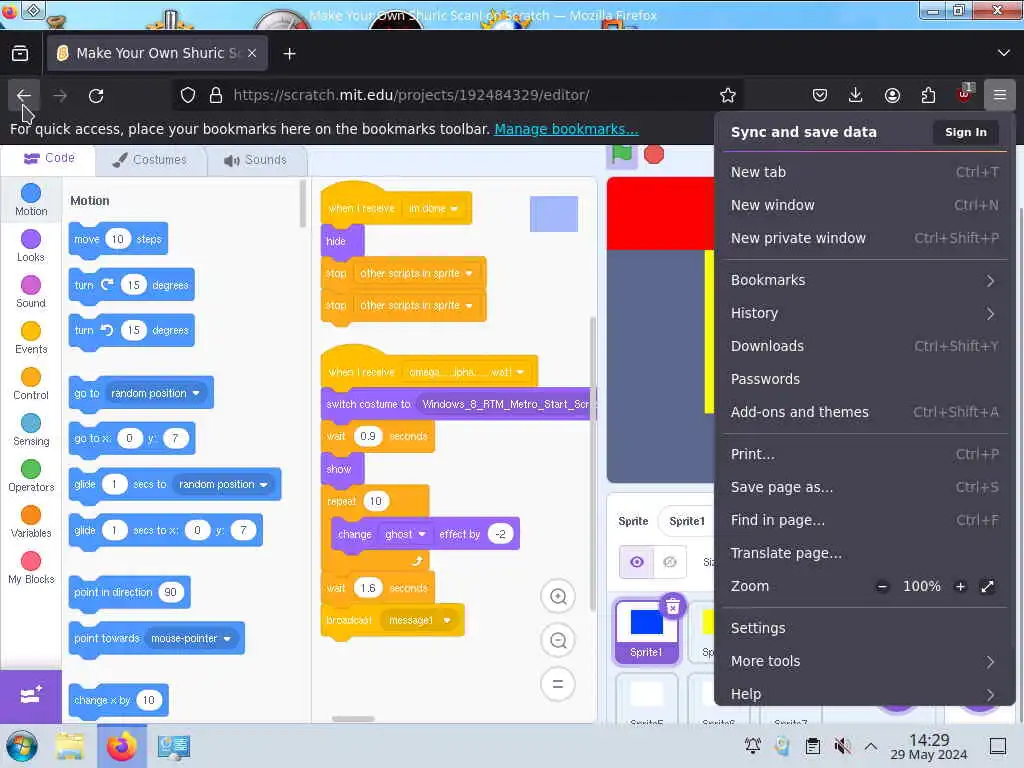Expand More tools submenu
1024x768 pixels.
coord(865,661)
